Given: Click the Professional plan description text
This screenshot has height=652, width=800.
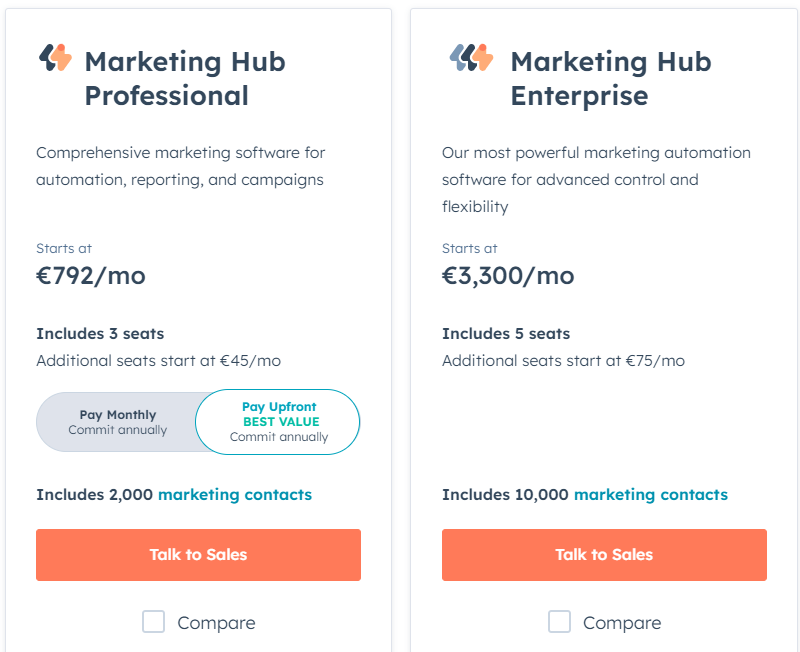Looking at the screenshot, I should 181,166.
